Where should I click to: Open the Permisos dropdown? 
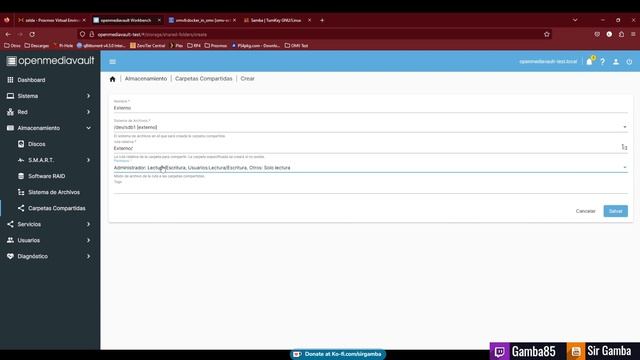pyautogui.click(x=370, y=168)
